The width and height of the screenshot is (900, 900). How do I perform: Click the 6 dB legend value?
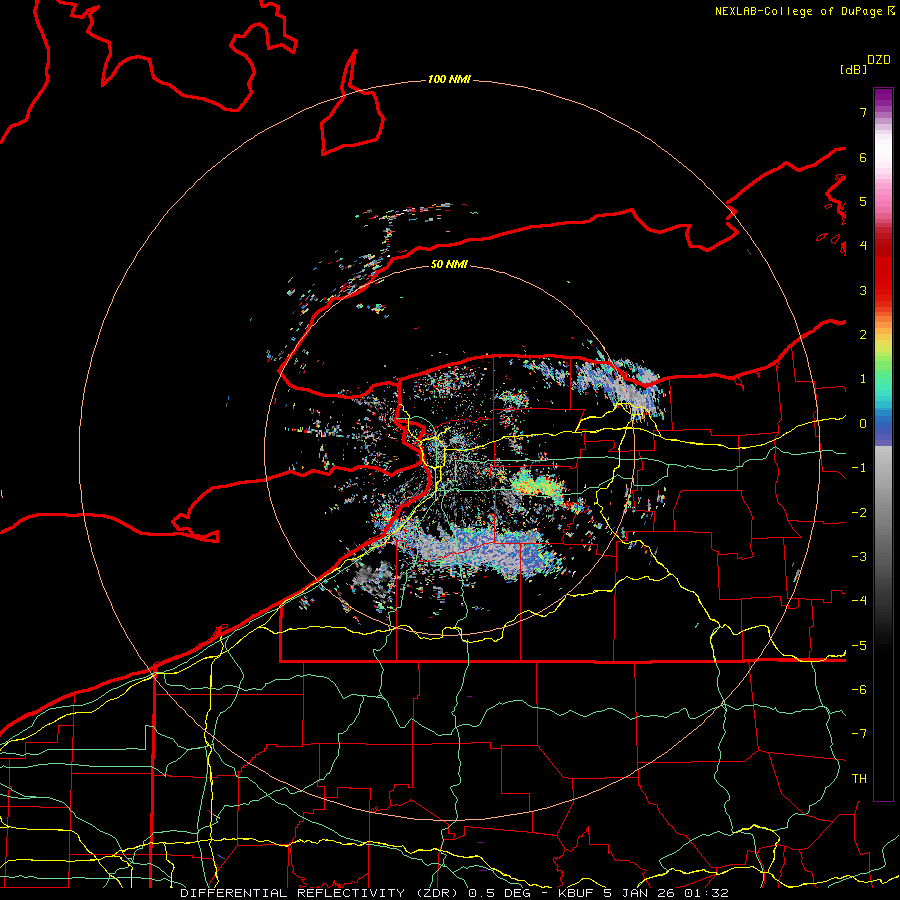pos(863,157)
